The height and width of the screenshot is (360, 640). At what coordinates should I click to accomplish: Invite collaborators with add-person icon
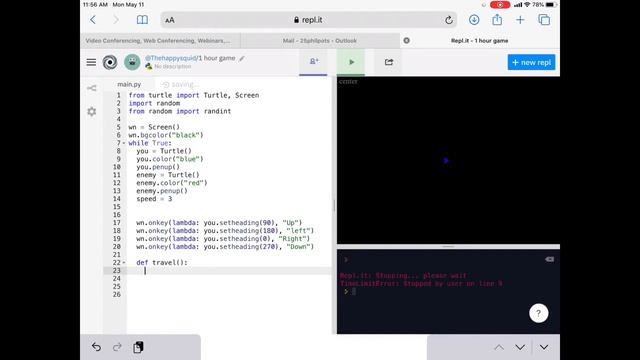tap(313, 62)
